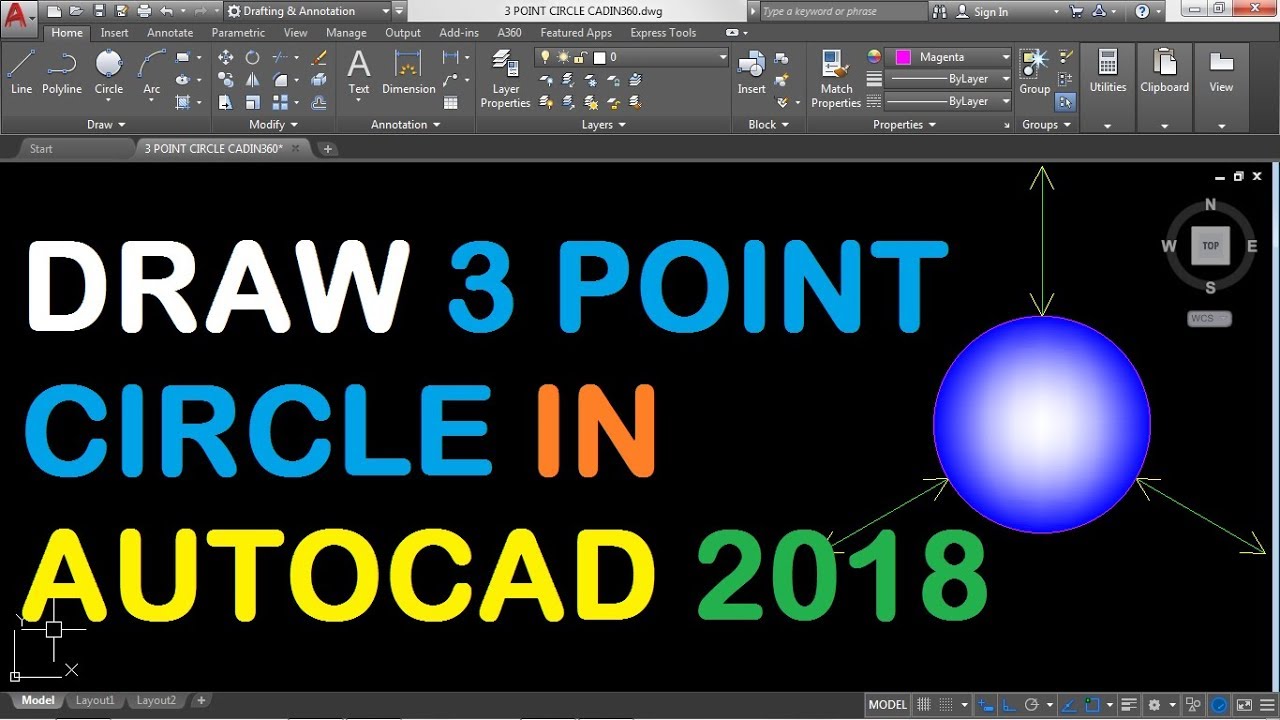Image resolution: width=1280 pixels, height=720 pixels.
Task: Expand the Draw panel
Action: pyautogui.click(x=106, y=125)
